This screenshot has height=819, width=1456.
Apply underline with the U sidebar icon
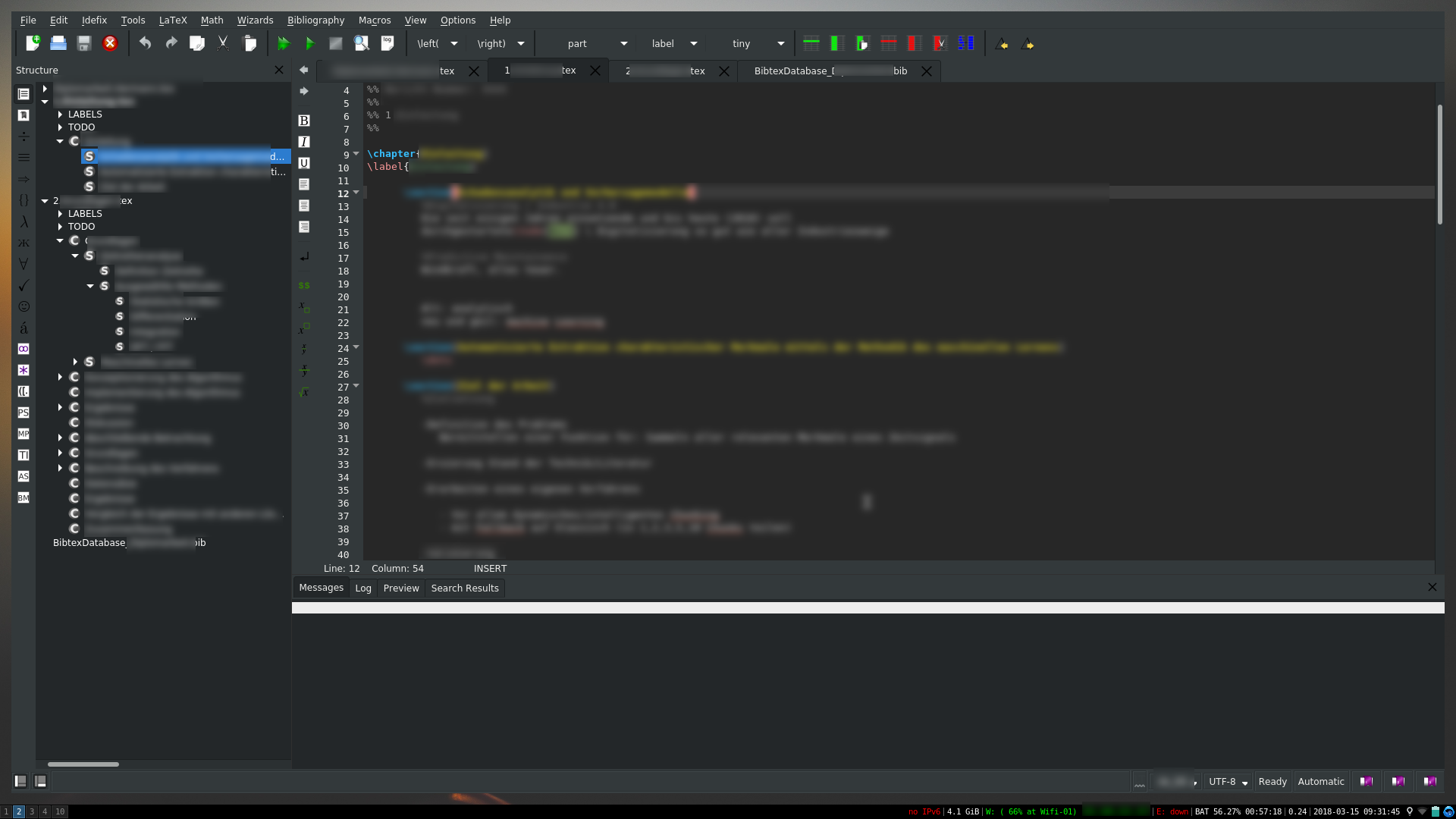(x=304, y=163)
